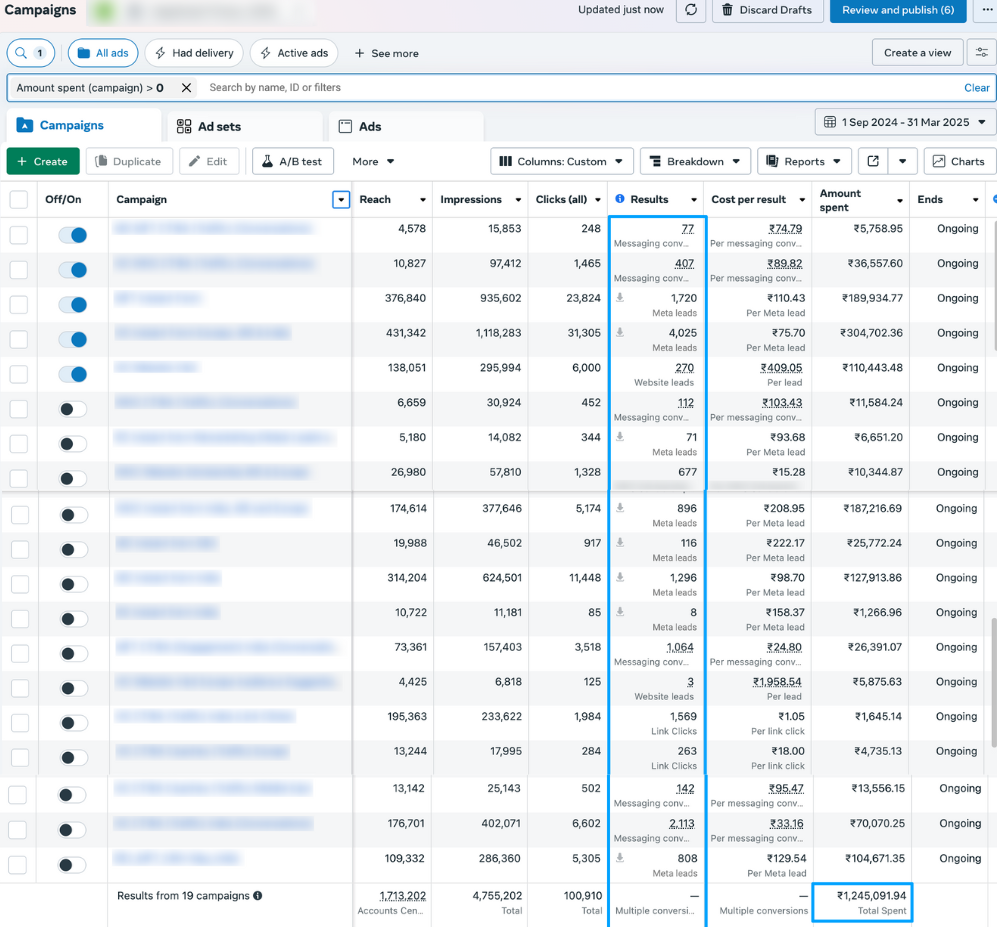The width and height of the screenshot is (997, 927).
Task: Enable the last campaign's off toggle
Action: point(73,865)
